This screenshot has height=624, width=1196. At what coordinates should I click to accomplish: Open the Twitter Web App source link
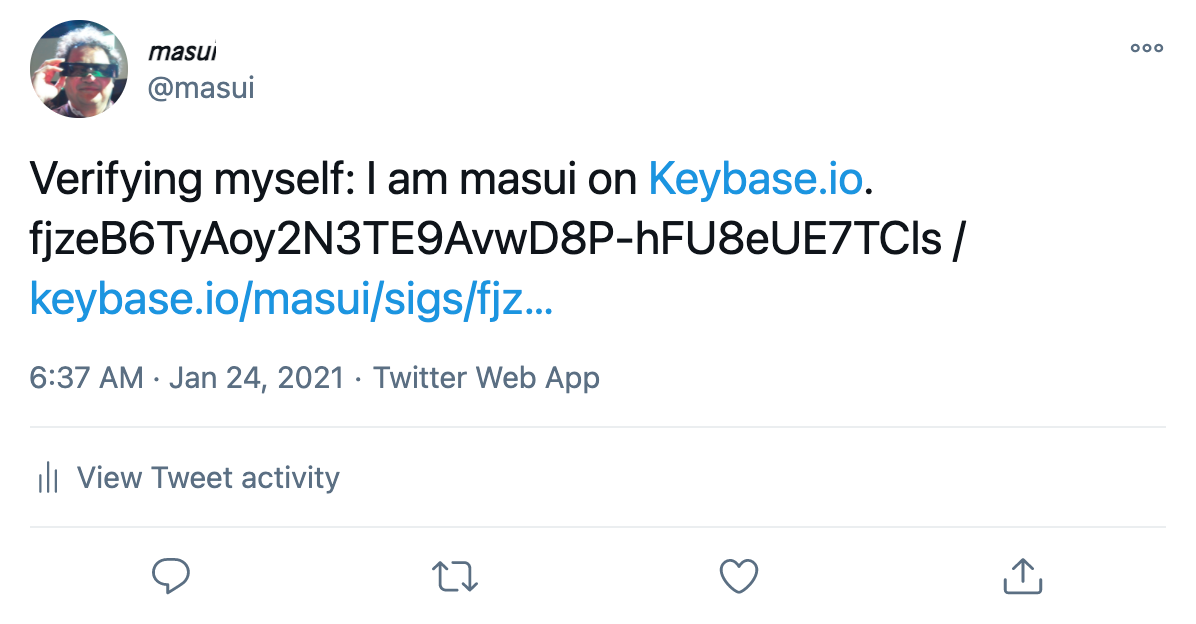486,378
